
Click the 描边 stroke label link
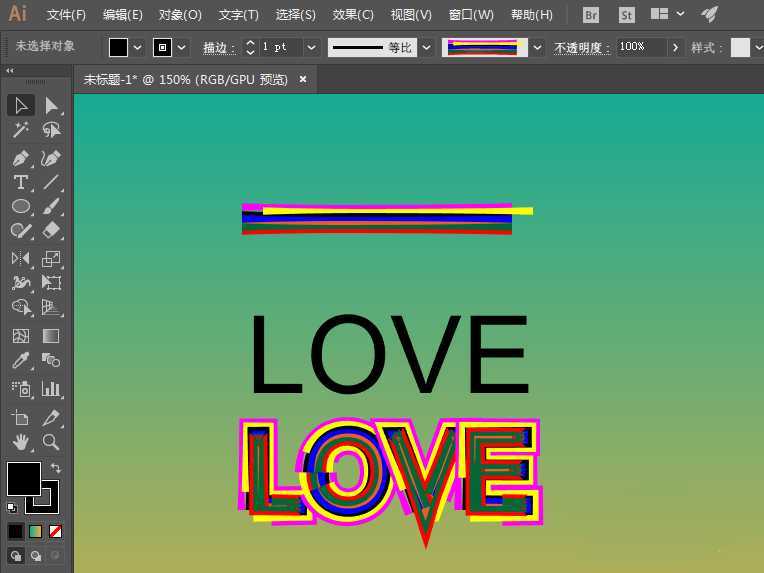click(218, 47)
